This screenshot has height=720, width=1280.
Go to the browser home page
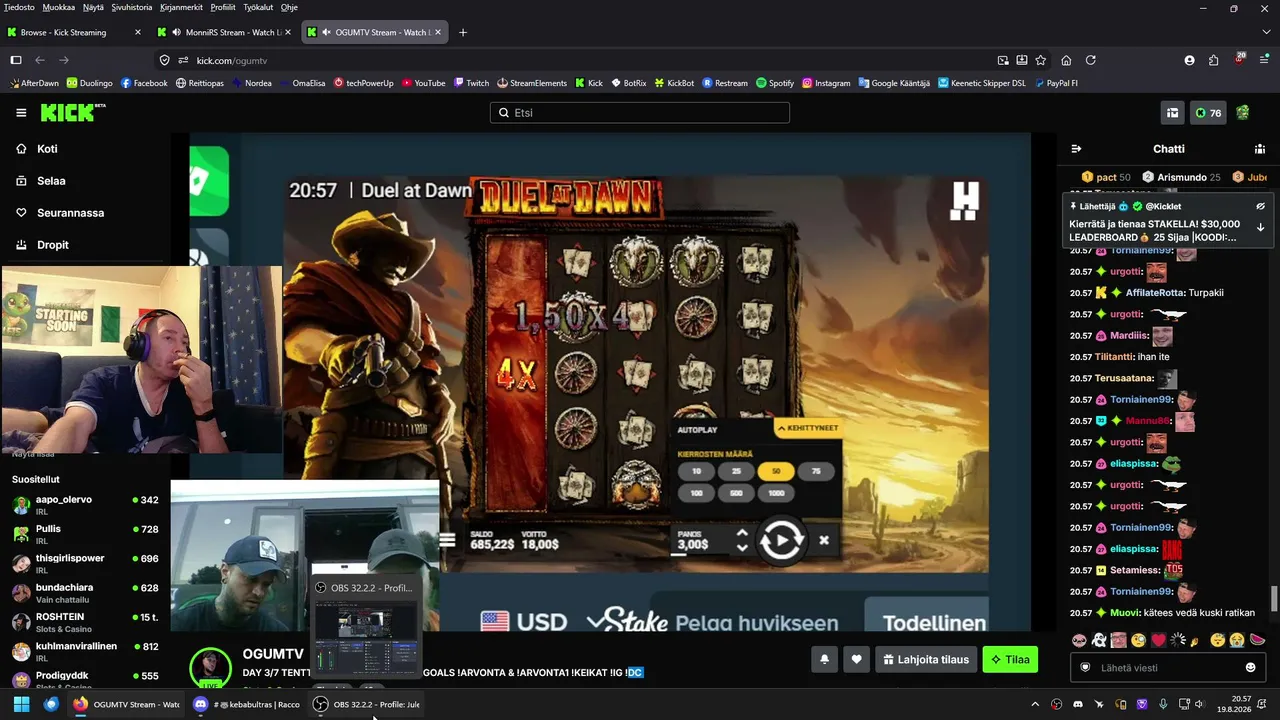coord(1066,60)
